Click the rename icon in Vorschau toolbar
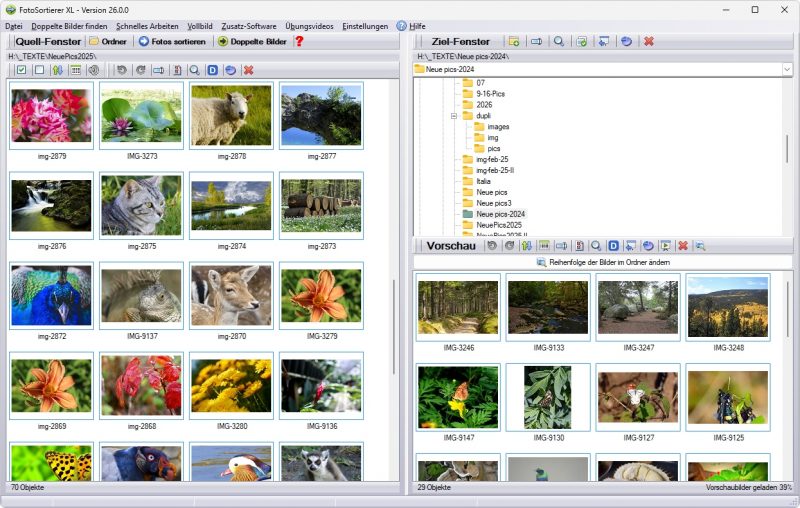 pyautogui.click(x=562, y=246)
